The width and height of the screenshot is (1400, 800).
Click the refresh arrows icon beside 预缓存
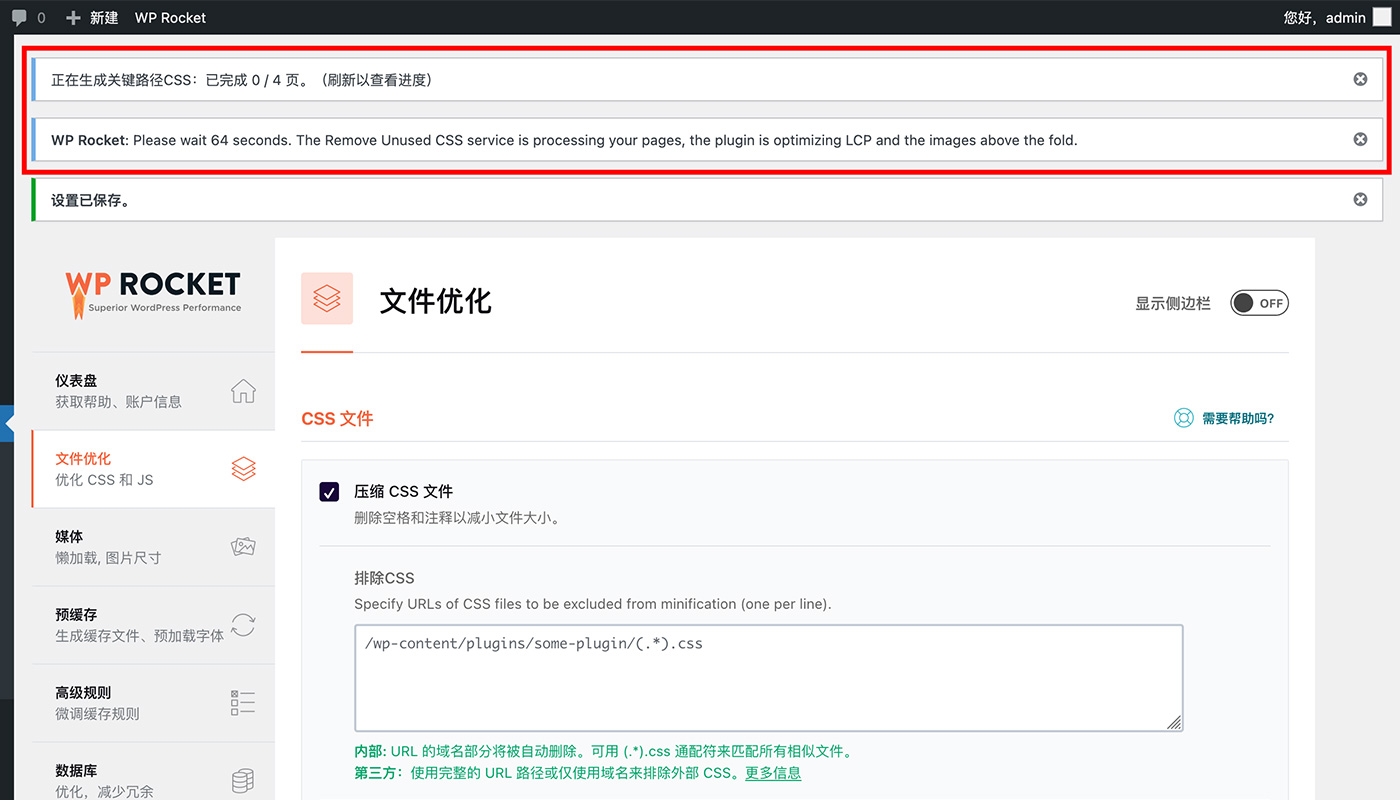coord(243,625)
